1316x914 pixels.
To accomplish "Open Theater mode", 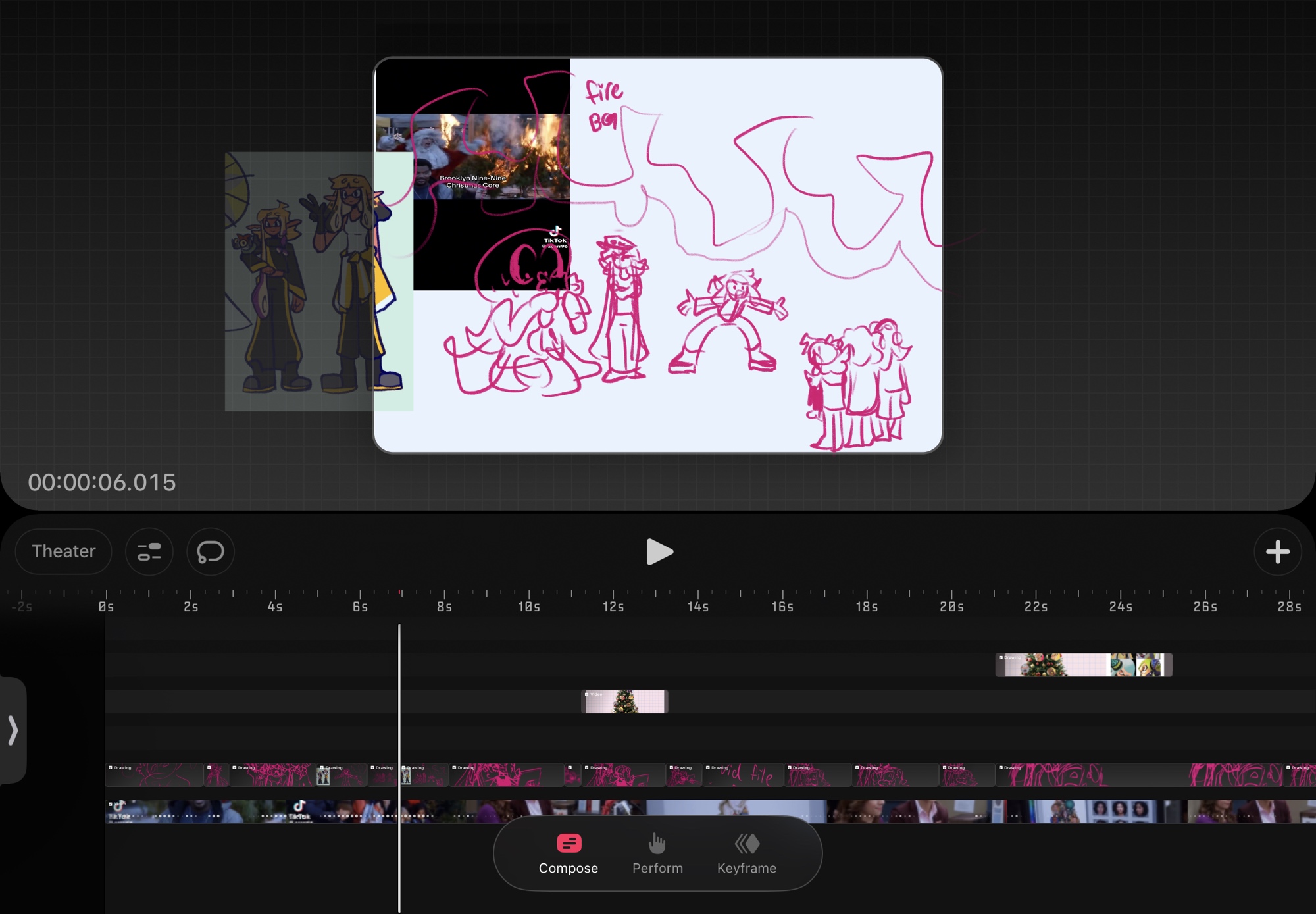I will pyautogui.click(x=63, y=551).
